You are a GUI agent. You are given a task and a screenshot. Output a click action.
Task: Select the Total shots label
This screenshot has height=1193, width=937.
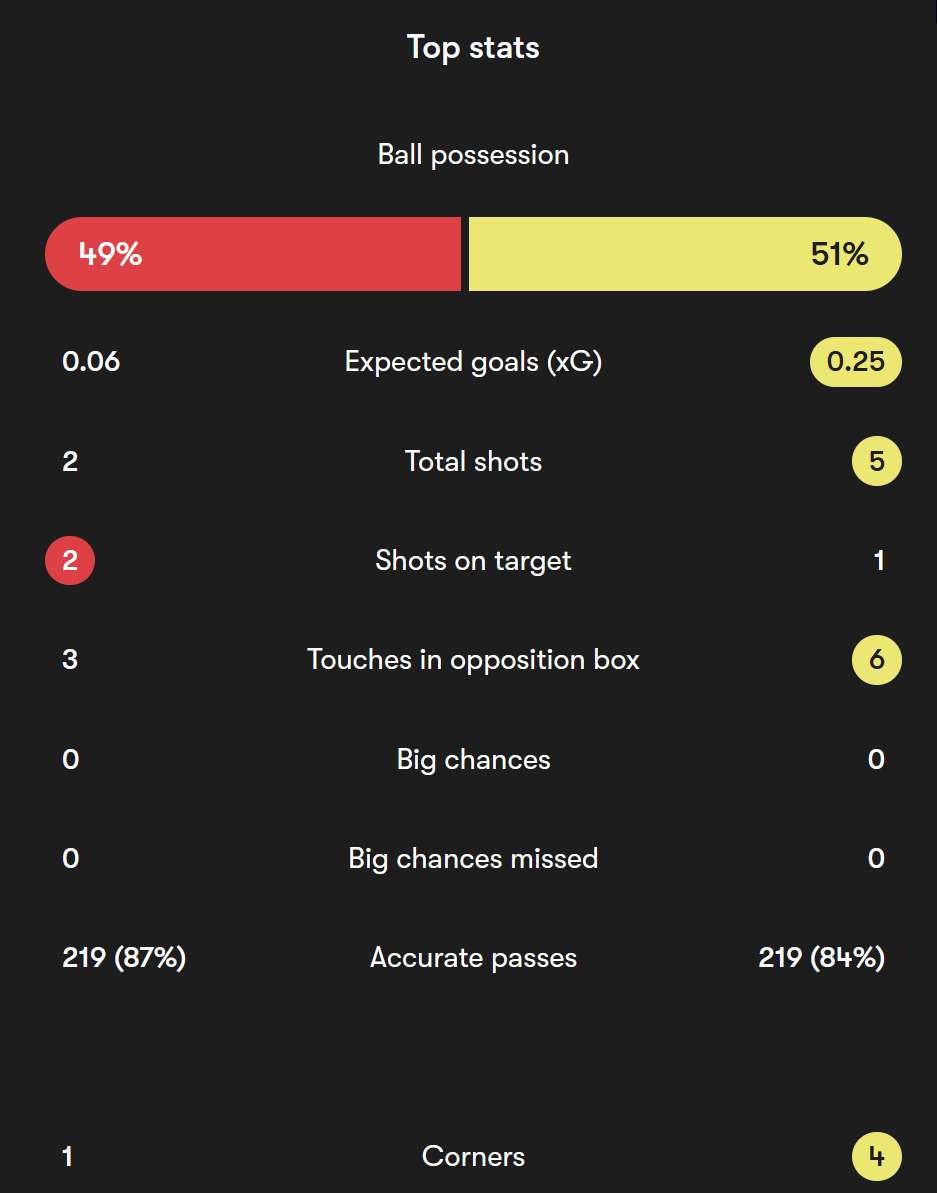click(x=473, y=461)
